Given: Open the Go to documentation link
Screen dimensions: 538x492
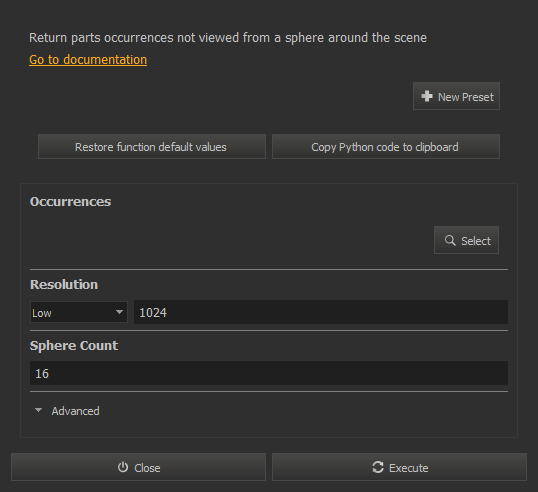Looking at the screenshot, I should (x=88, y=60).
